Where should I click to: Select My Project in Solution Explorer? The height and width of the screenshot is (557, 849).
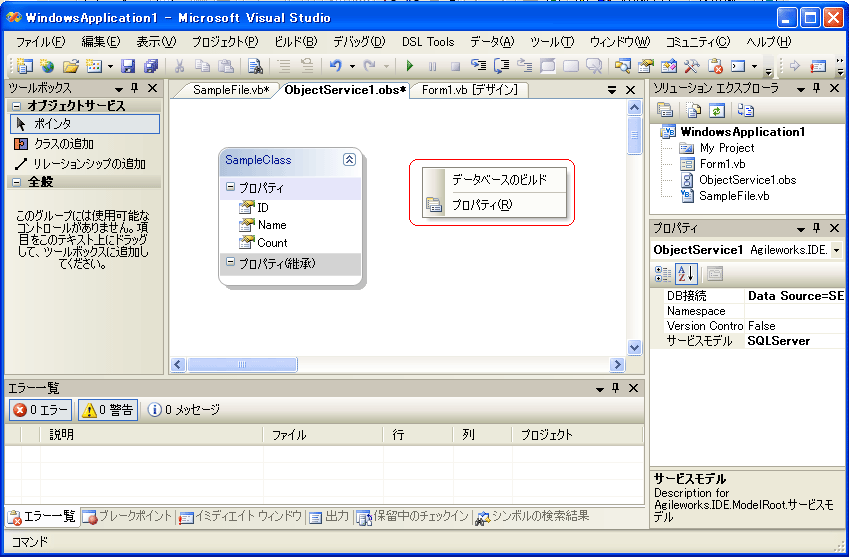tap(727, 148)
